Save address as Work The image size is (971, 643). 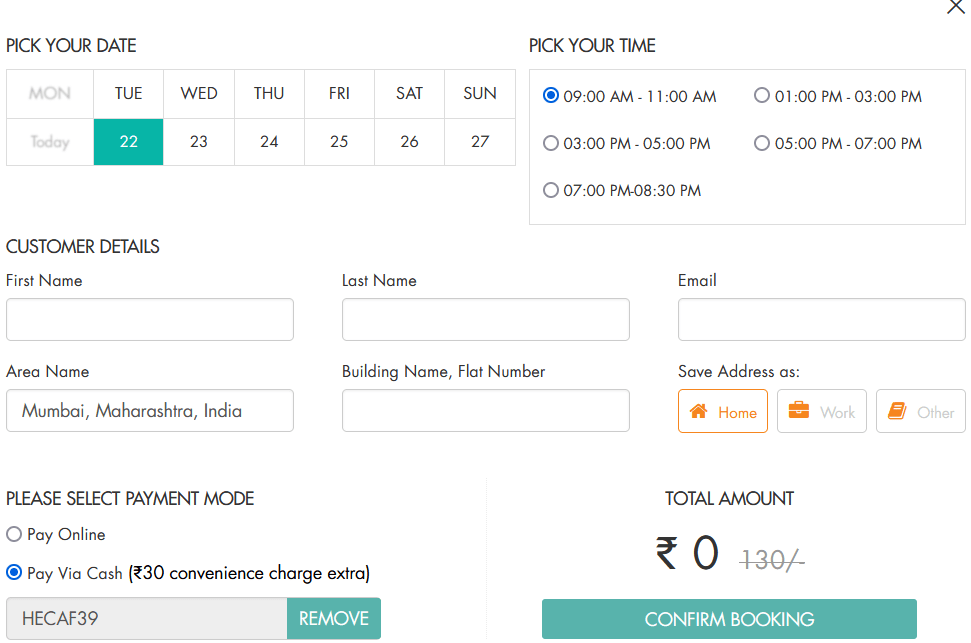click(821, 411)
